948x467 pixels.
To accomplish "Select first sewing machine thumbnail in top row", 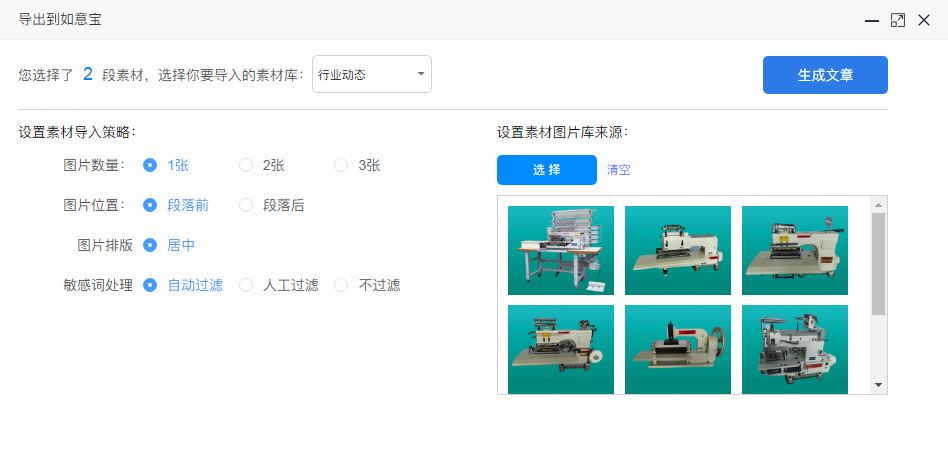I will (560, 250).
